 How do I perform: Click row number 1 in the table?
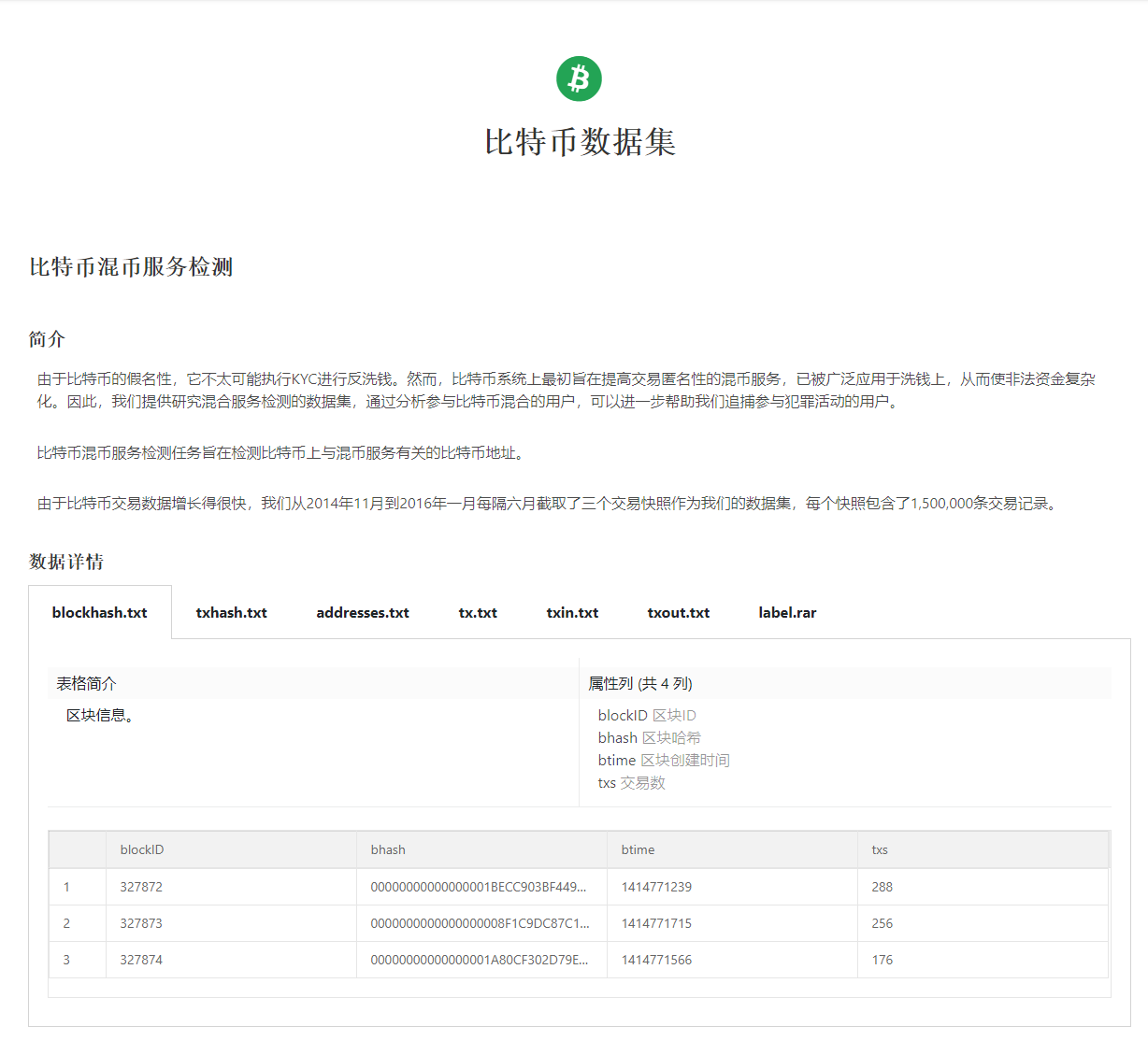tap(65, 886)
